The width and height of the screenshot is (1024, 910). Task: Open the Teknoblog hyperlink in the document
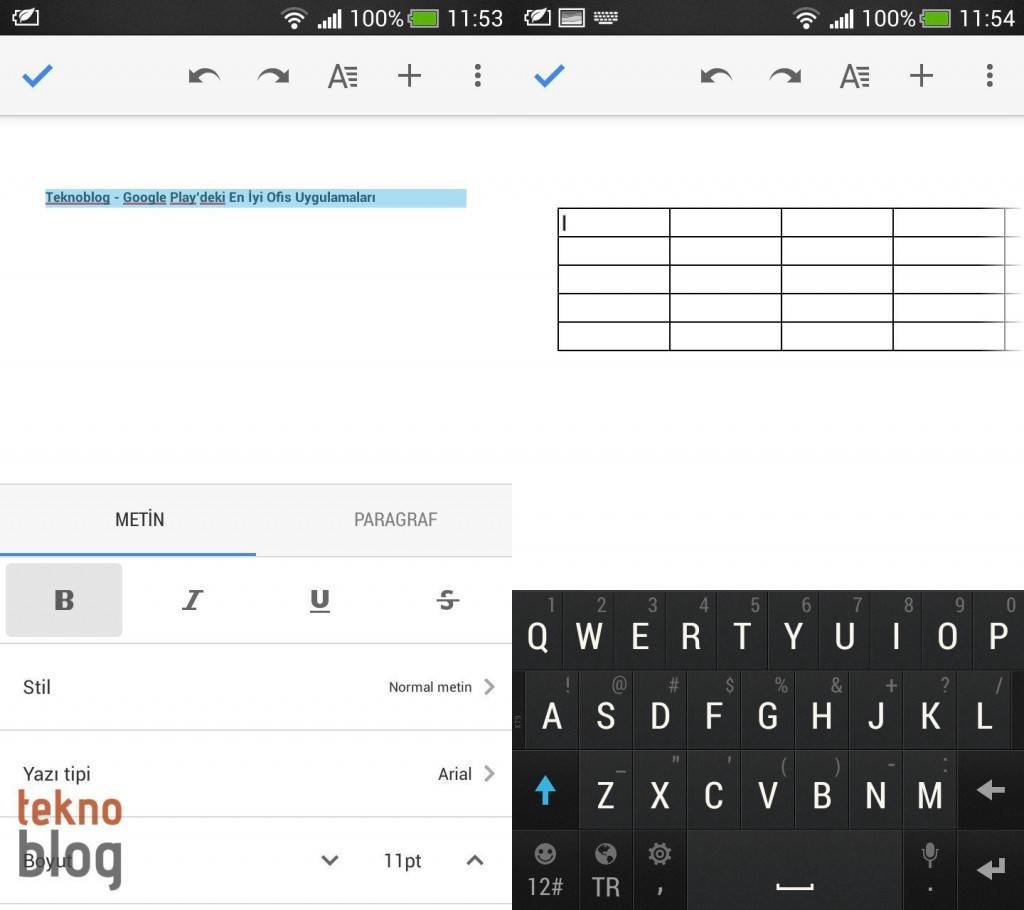click(77, 197)
